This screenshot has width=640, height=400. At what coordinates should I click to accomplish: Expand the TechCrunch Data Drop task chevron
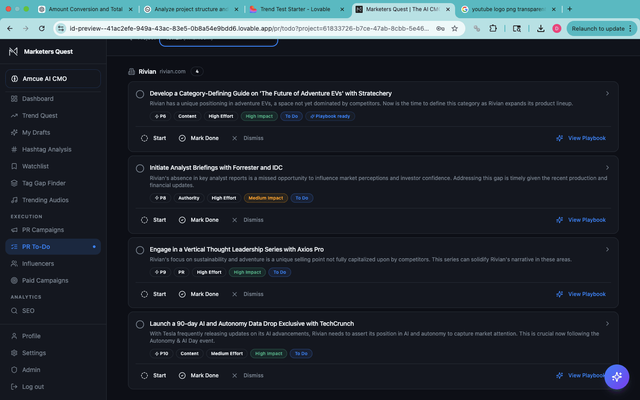[607, 324]
